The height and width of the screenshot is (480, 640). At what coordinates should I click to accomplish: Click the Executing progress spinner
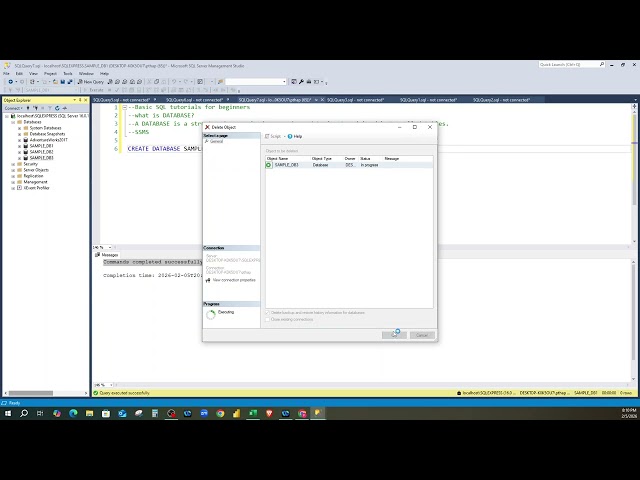pyautogui.click(x=211, y=314)
